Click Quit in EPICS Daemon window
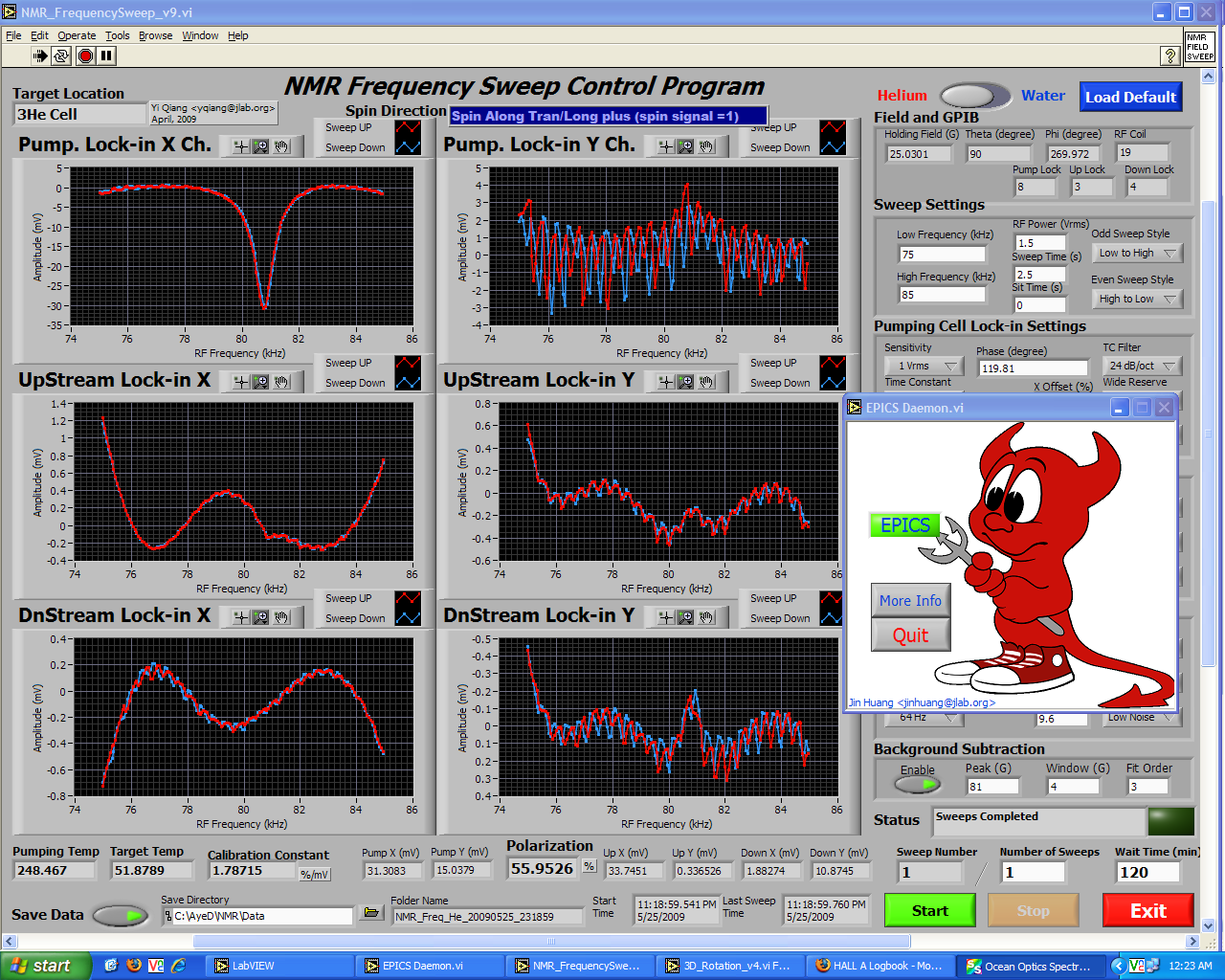 point(910,635)
